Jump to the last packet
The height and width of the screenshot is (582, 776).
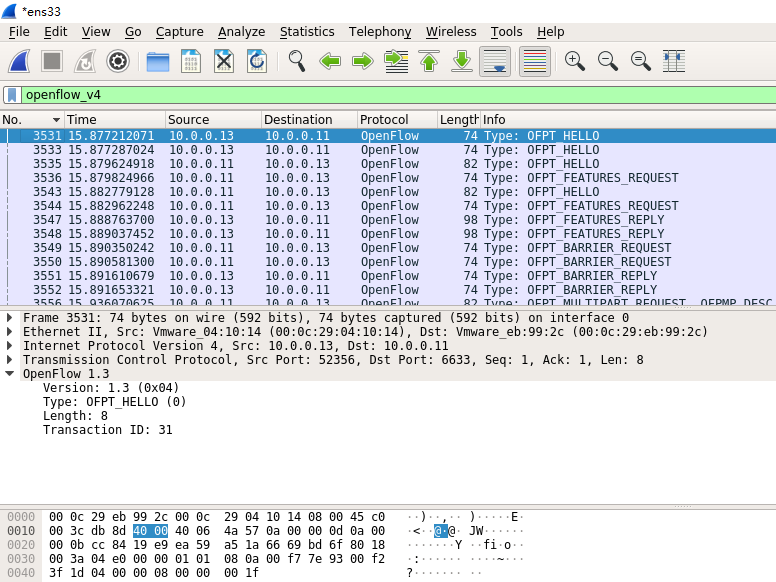coord(462,61)
